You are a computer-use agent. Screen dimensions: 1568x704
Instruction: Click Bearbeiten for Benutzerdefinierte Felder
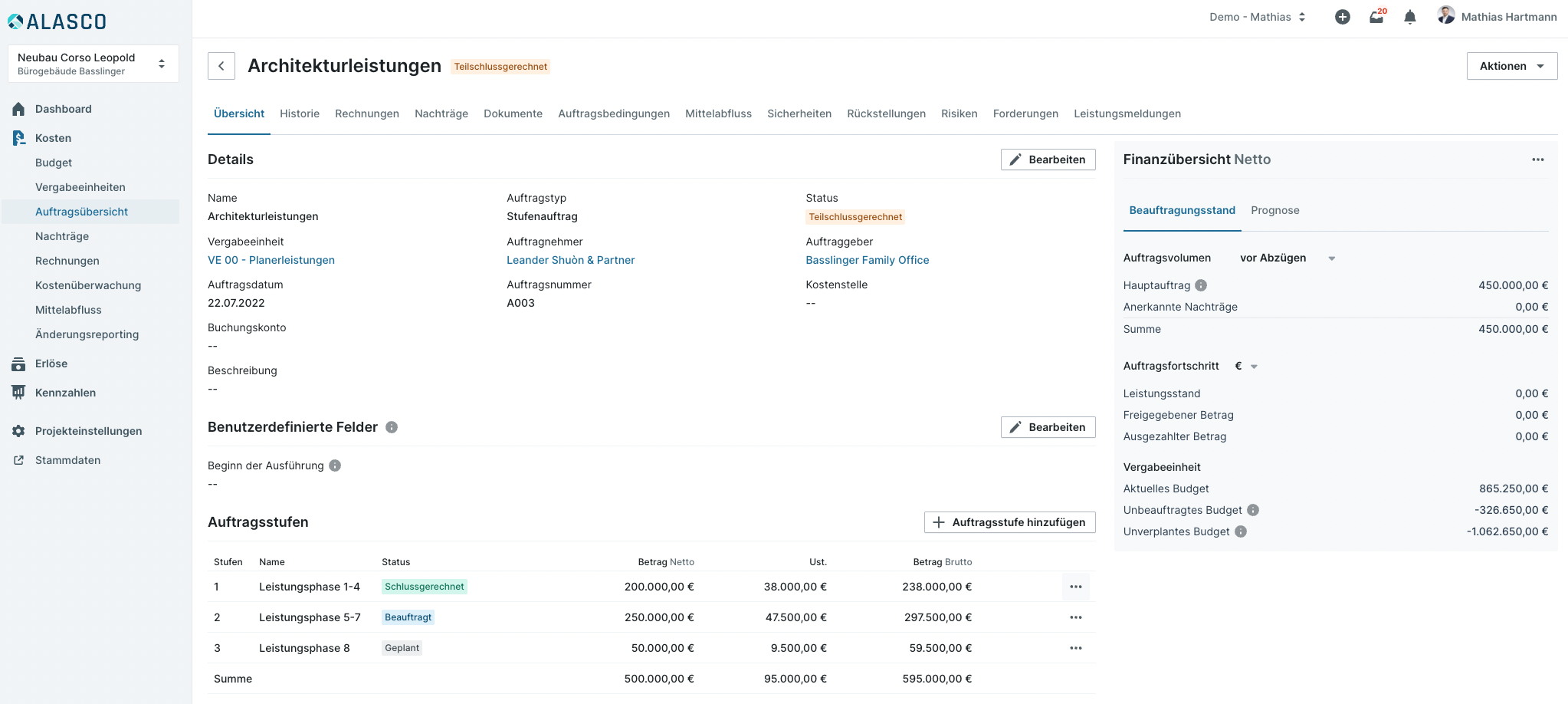click(1048, 427)
